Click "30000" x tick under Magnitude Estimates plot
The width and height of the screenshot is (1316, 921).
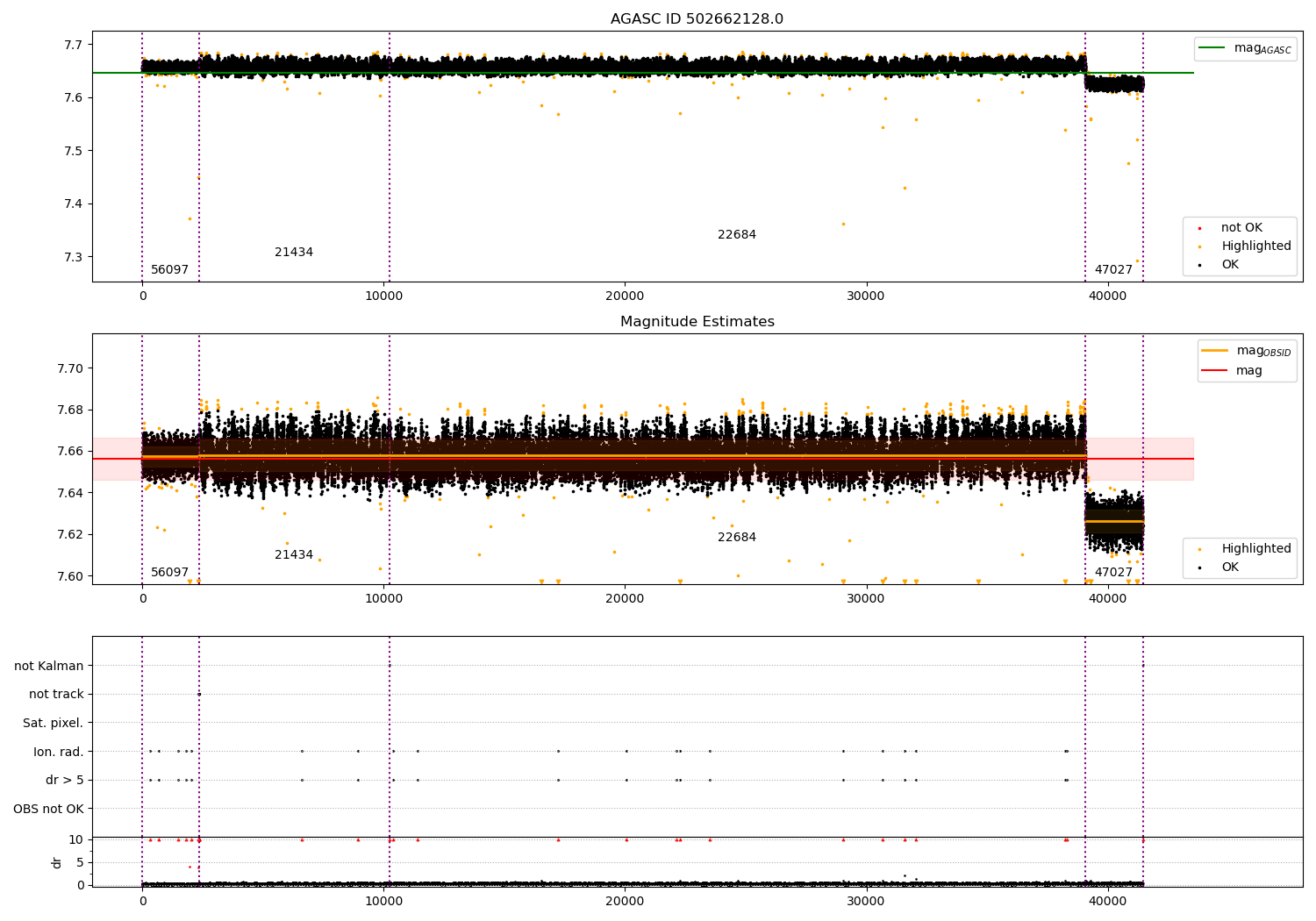(866, 599)
